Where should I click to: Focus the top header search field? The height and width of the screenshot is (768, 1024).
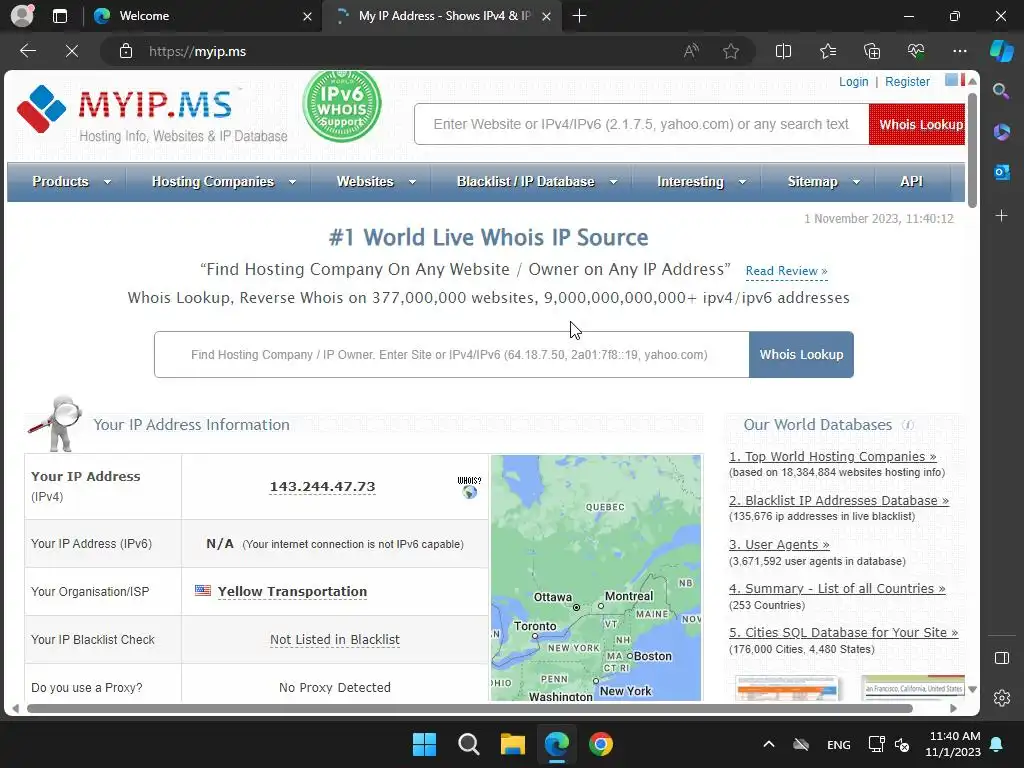tap(641, 124)
